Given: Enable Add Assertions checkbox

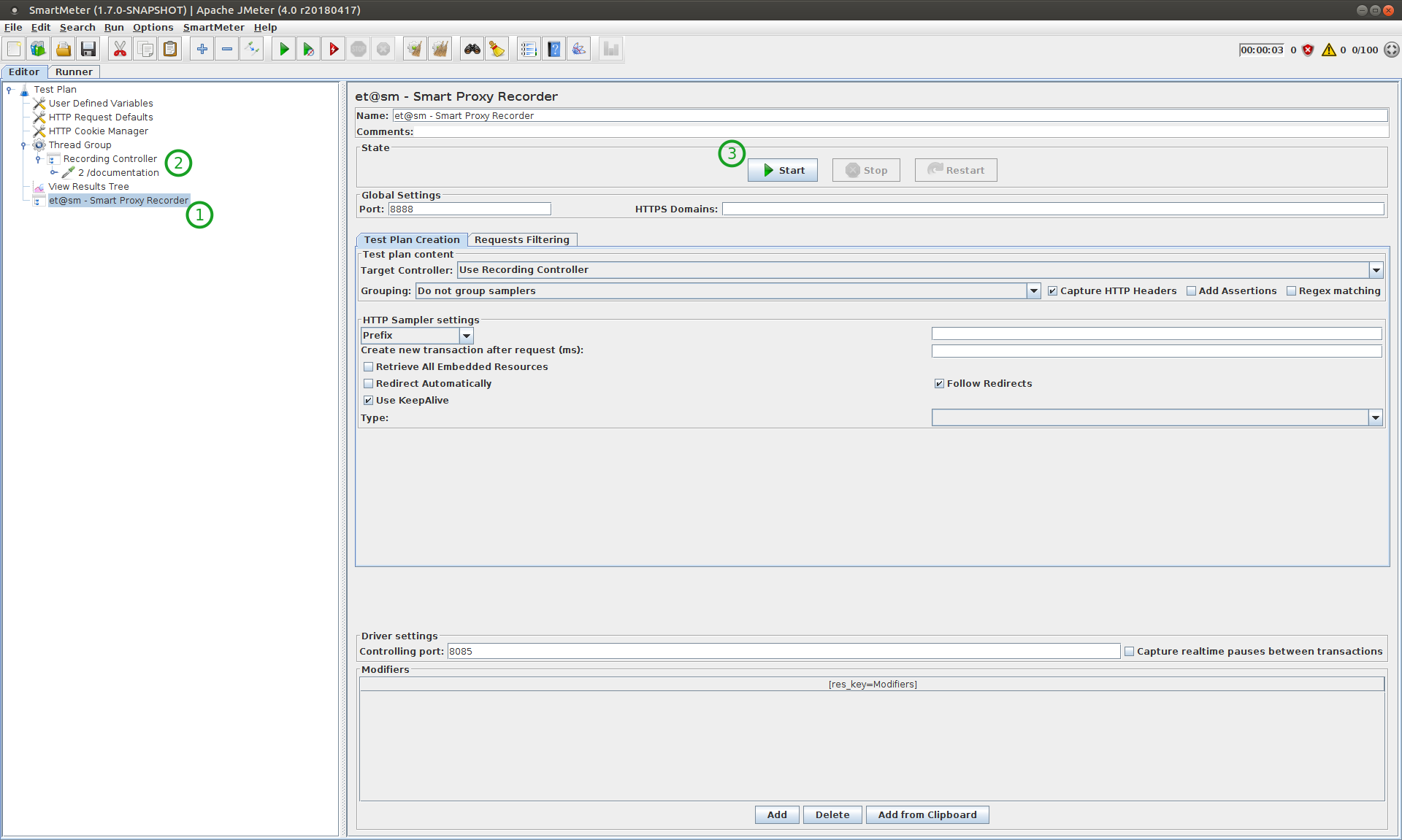Looking at the screenshot, I should pos(1191,291).
